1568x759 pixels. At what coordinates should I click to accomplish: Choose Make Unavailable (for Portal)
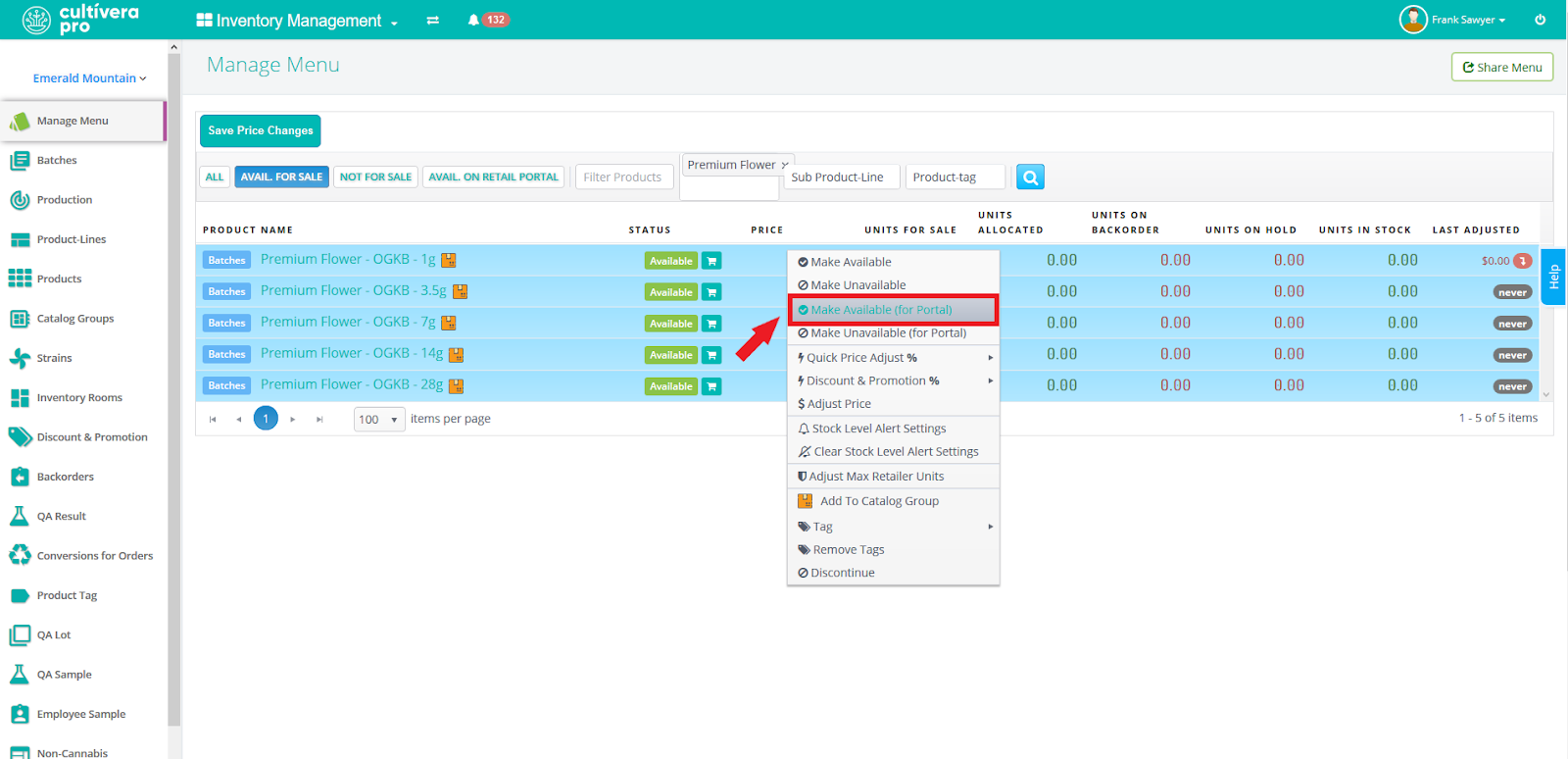pos(894,333)
